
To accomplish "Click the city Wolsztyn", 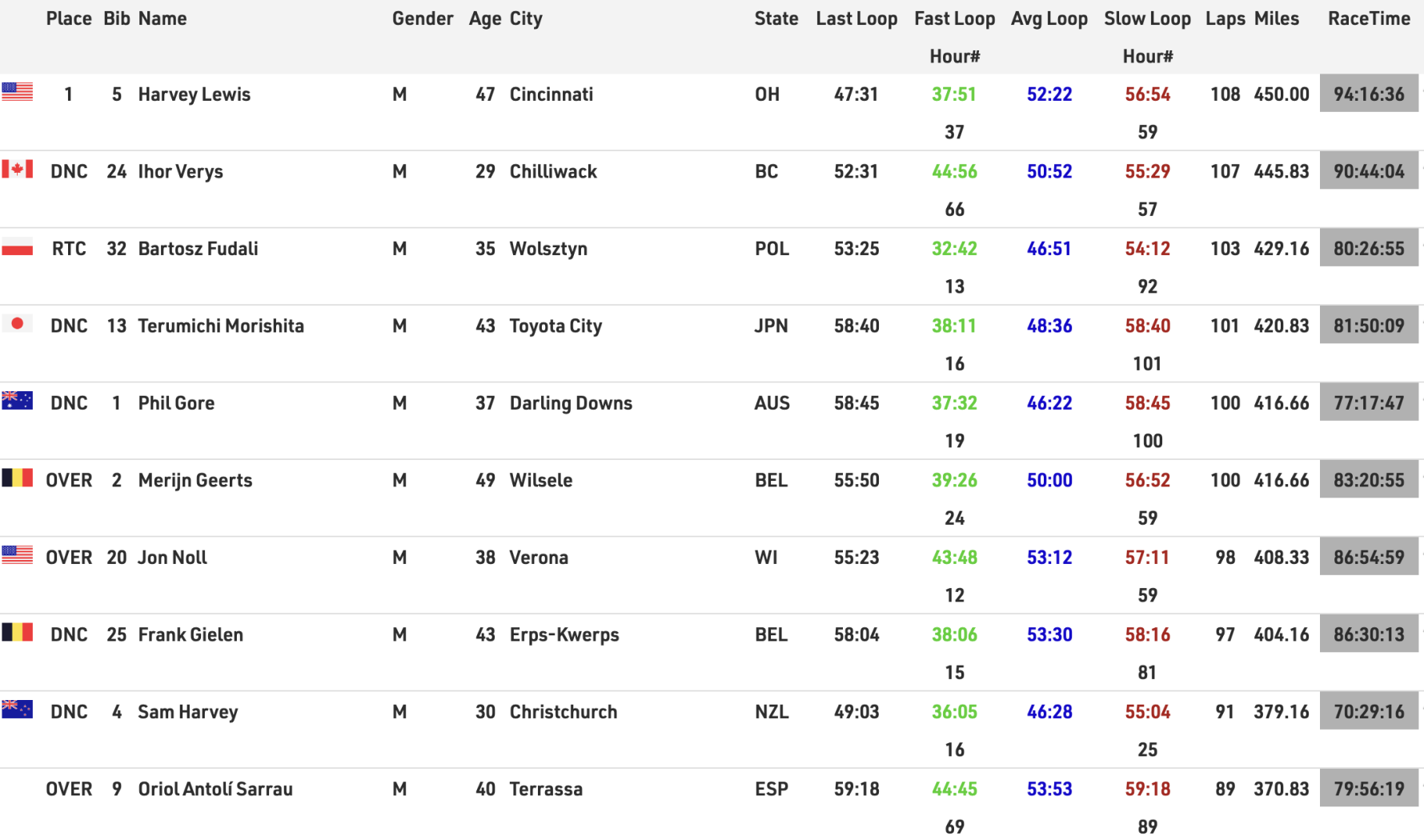I will tap(548, 249).
